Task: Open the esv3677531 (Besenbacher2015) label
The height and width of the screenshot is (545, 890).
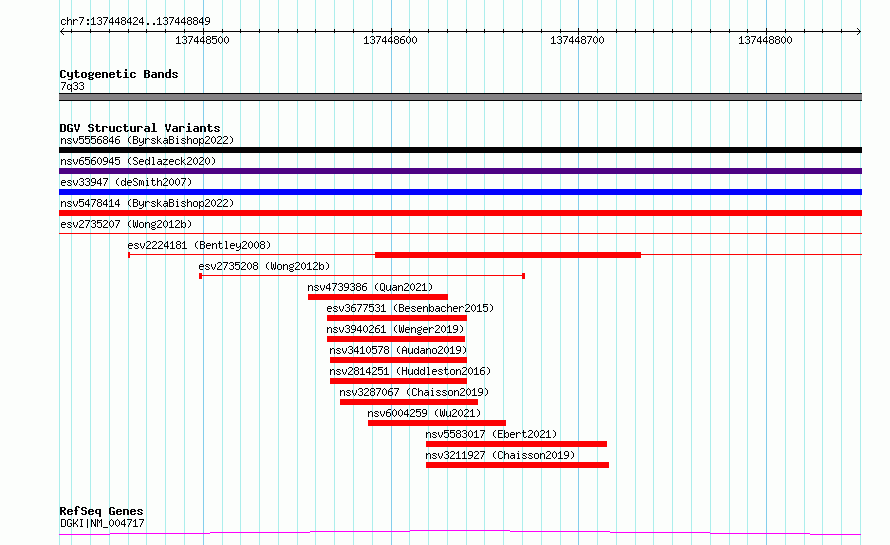Action: [410, 308]
